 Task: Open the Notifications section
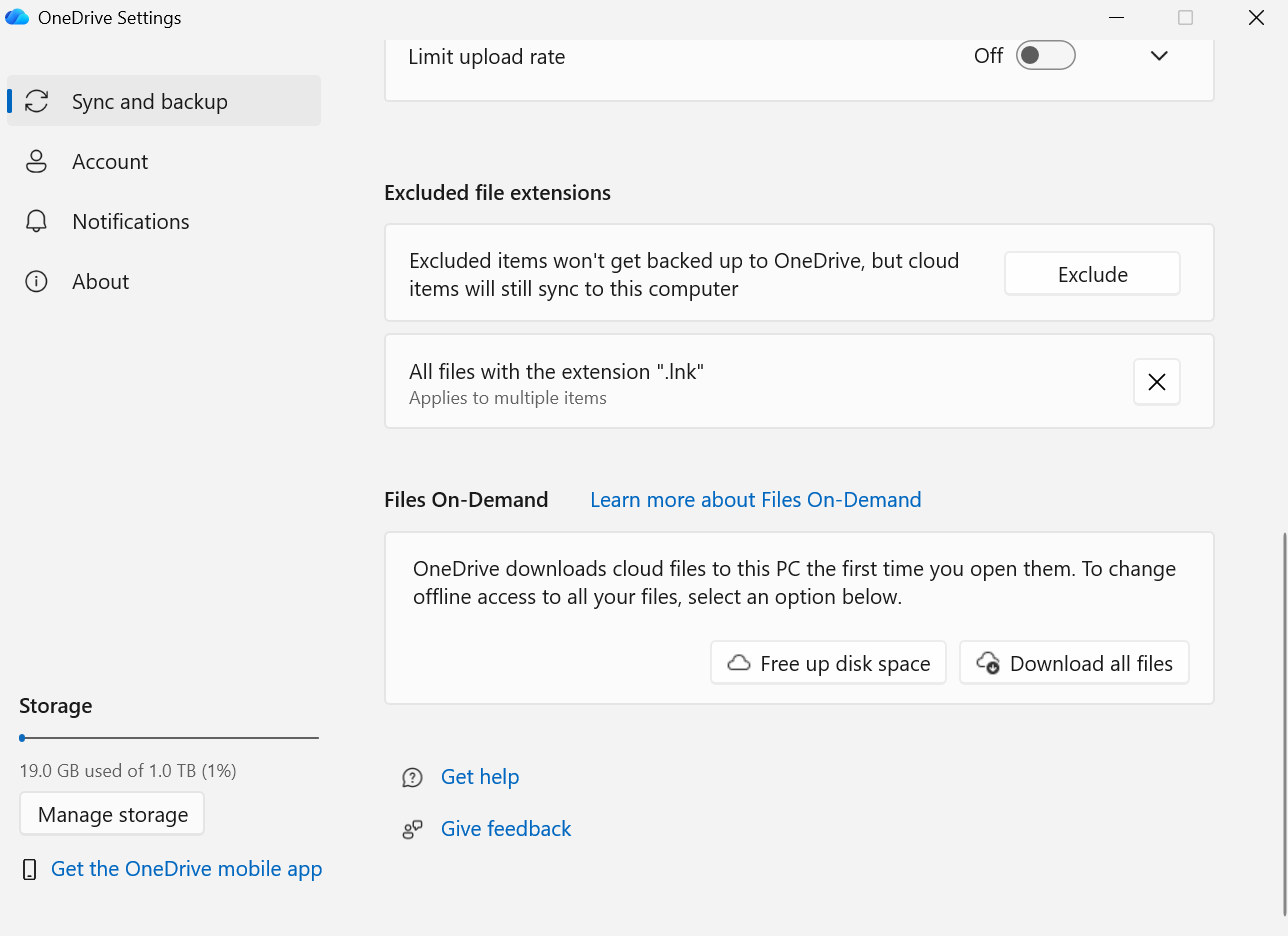164,221
